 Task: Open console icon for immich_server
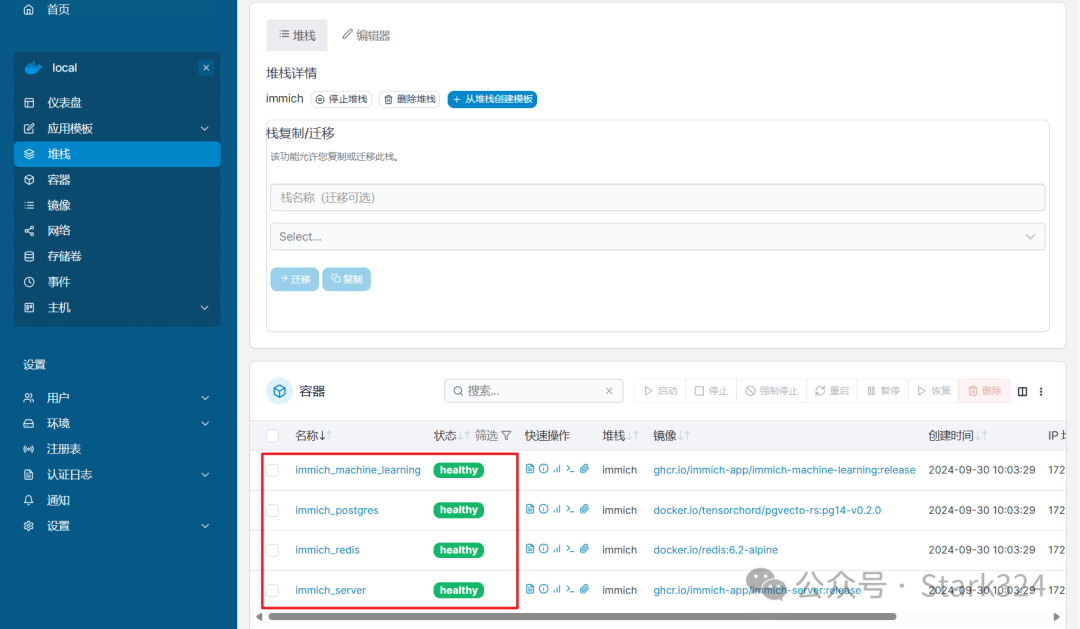click(570, 589)
